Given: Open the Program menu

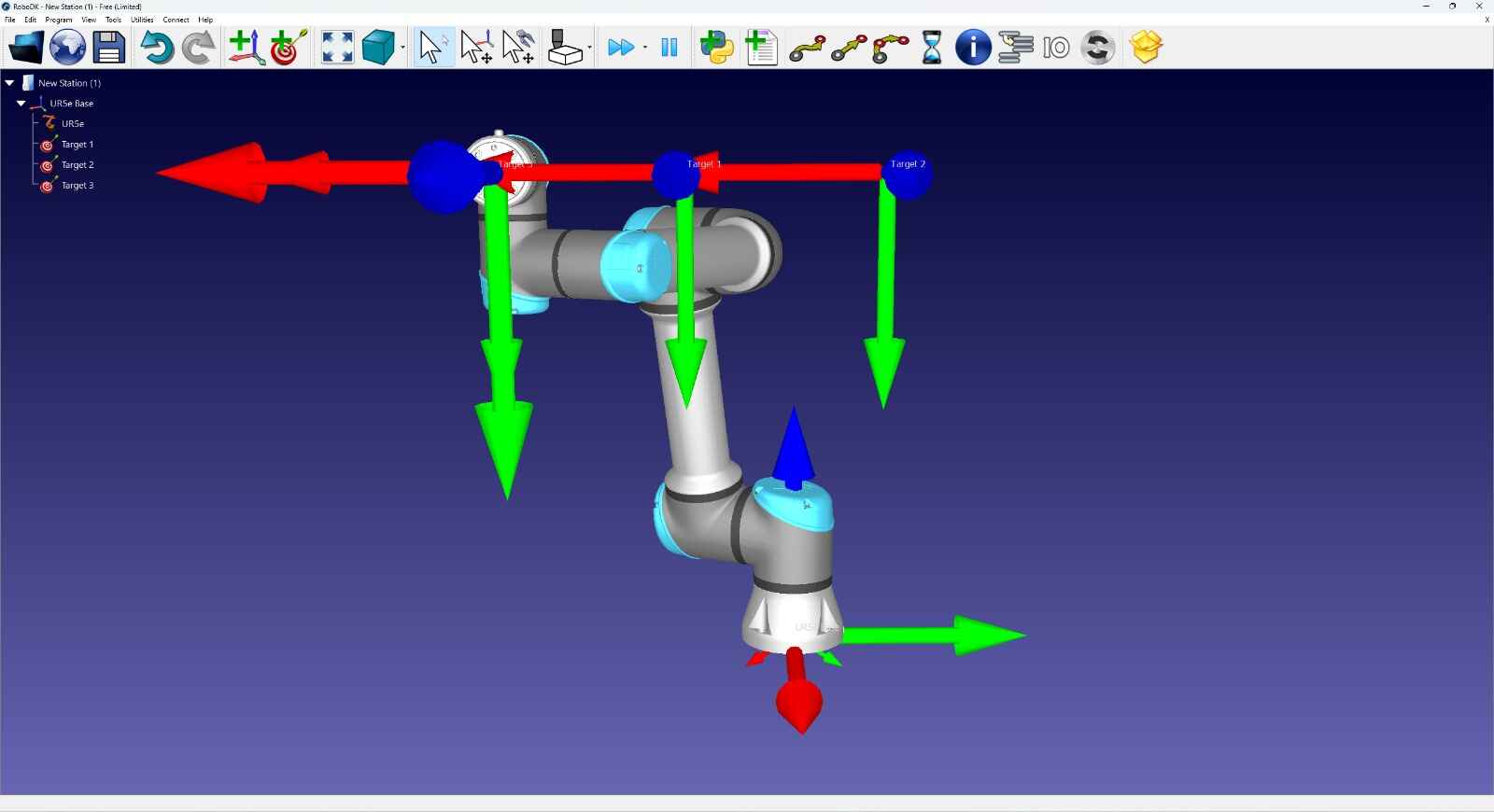Looking at the screenshot, I should point(59,20).
